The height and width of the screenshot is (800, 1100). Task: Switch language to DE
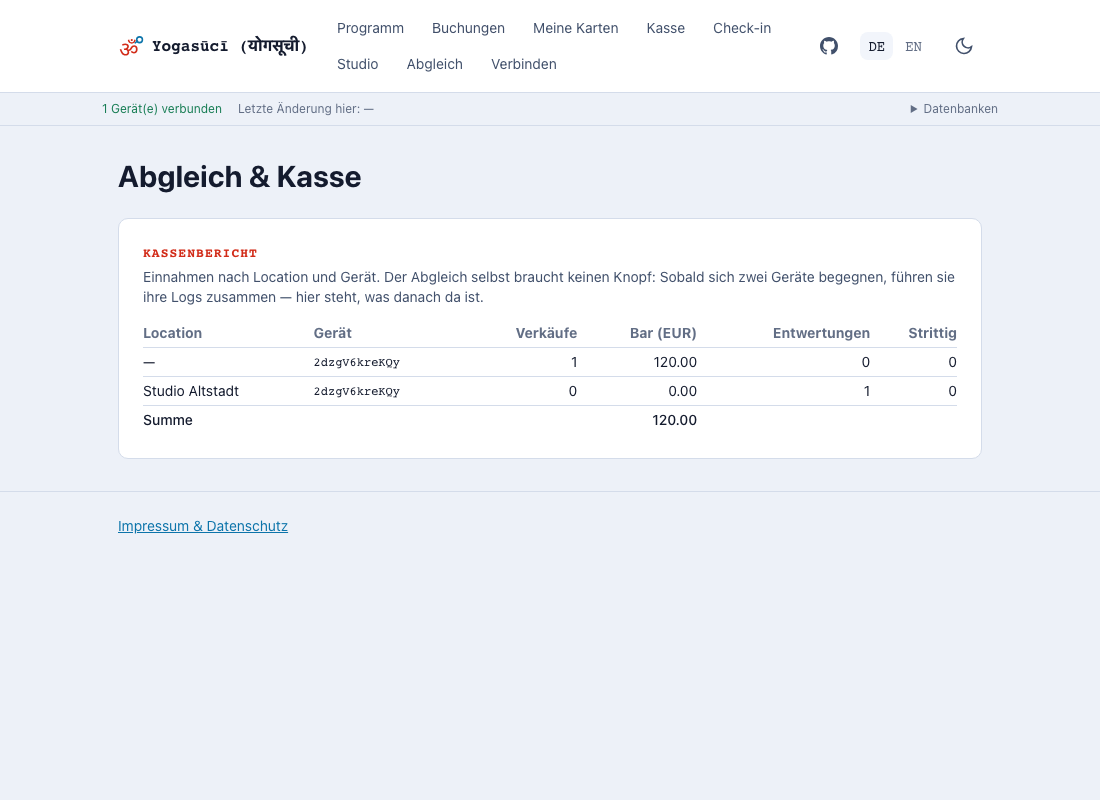(876, 46)
